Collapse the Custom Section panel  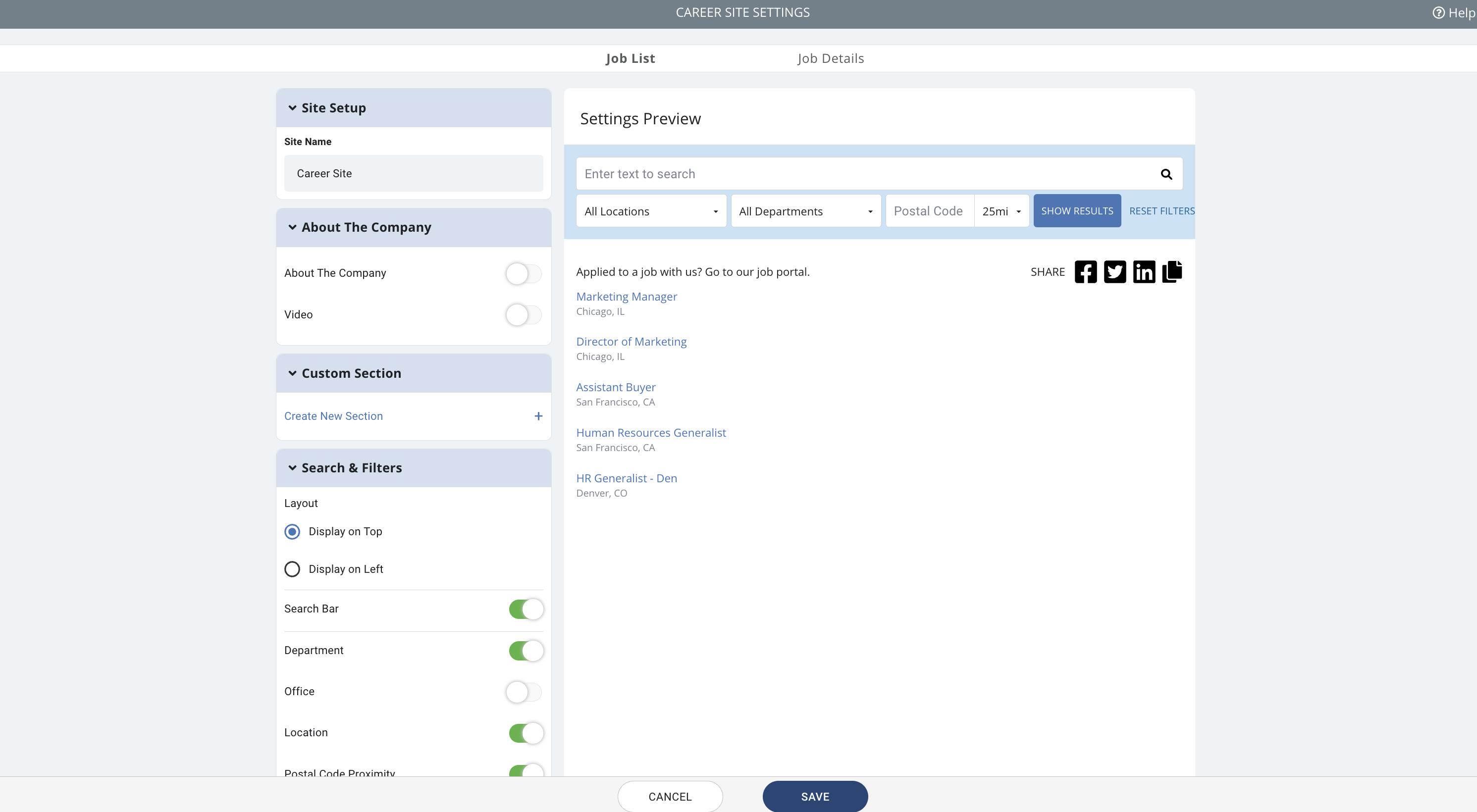tap(414, 373)
